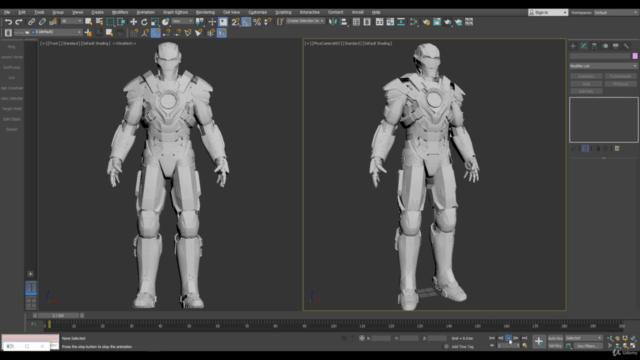Open the Rendering menu

point(205,12)
